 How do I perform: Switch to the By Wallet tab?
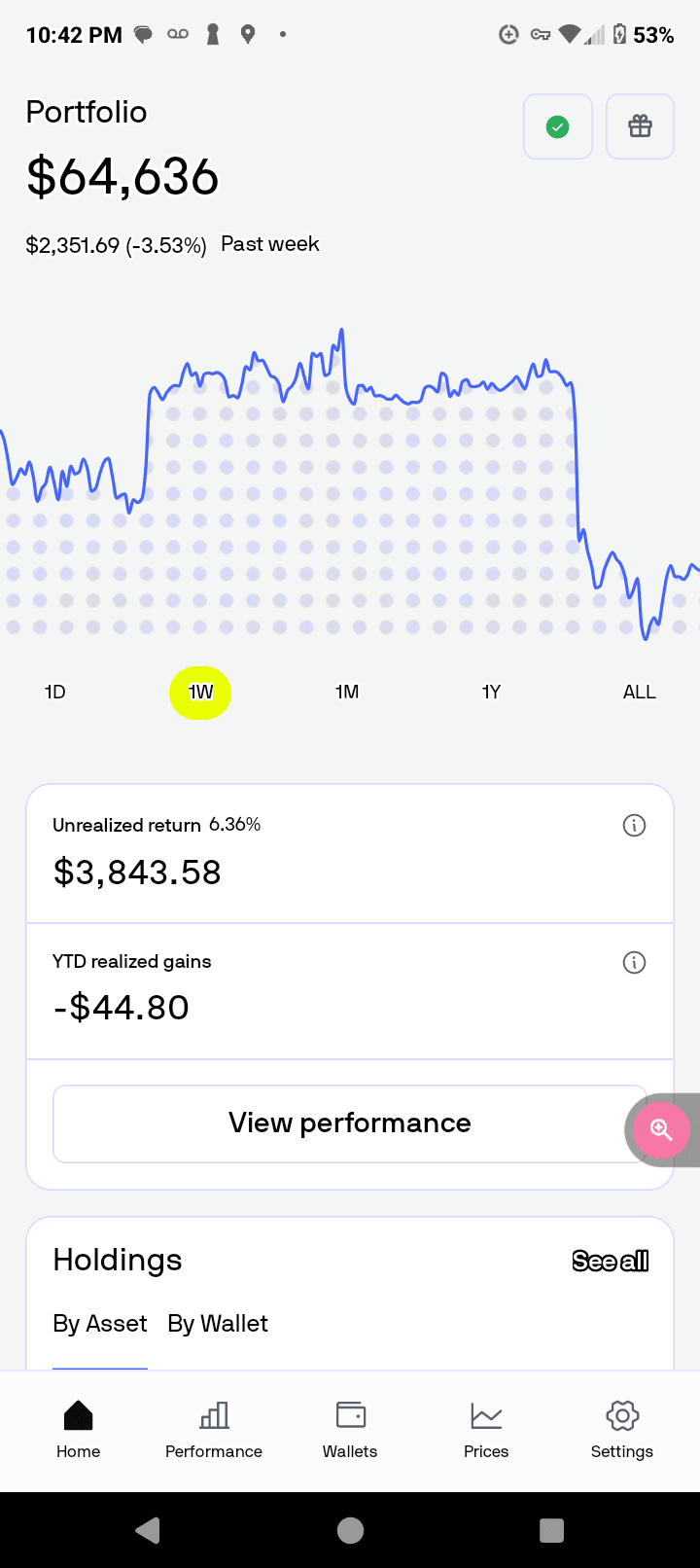coord(218,1324)
